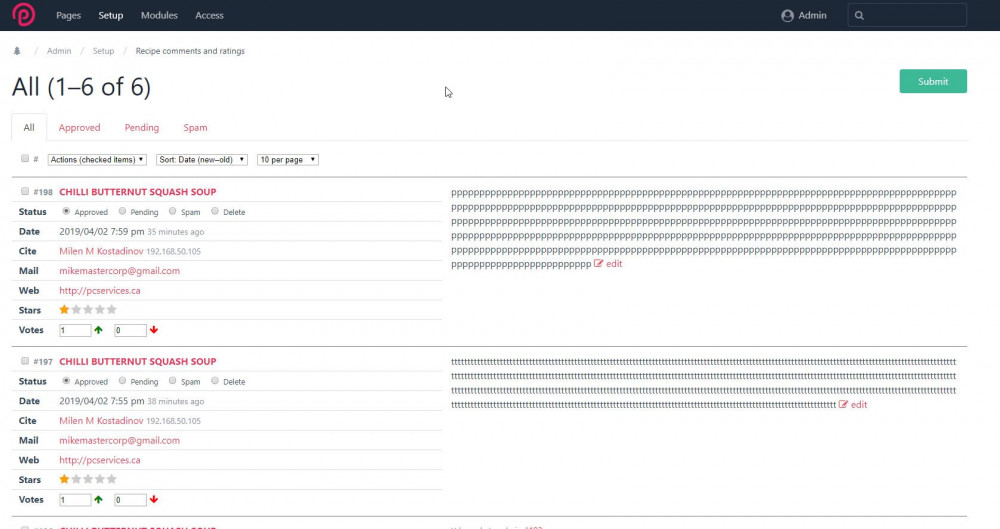Open the Sort: Date (new-old) dropdown
This screenshot has height=529, width=1000.
click(201, 160)
